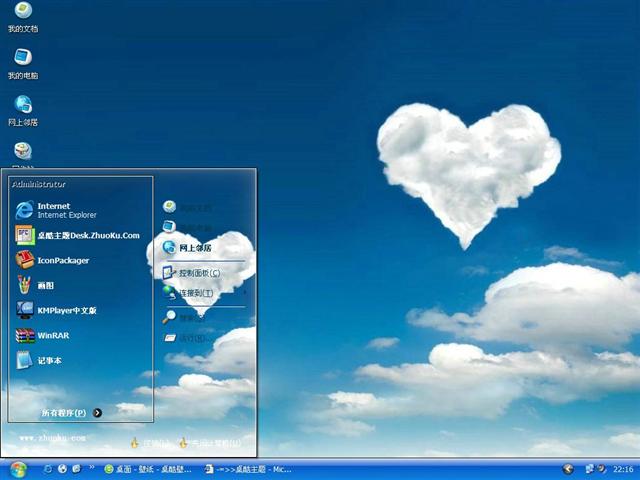Click the first quick launch icon in taskbar
Screen dimensions: 640x480
(48, 469)
